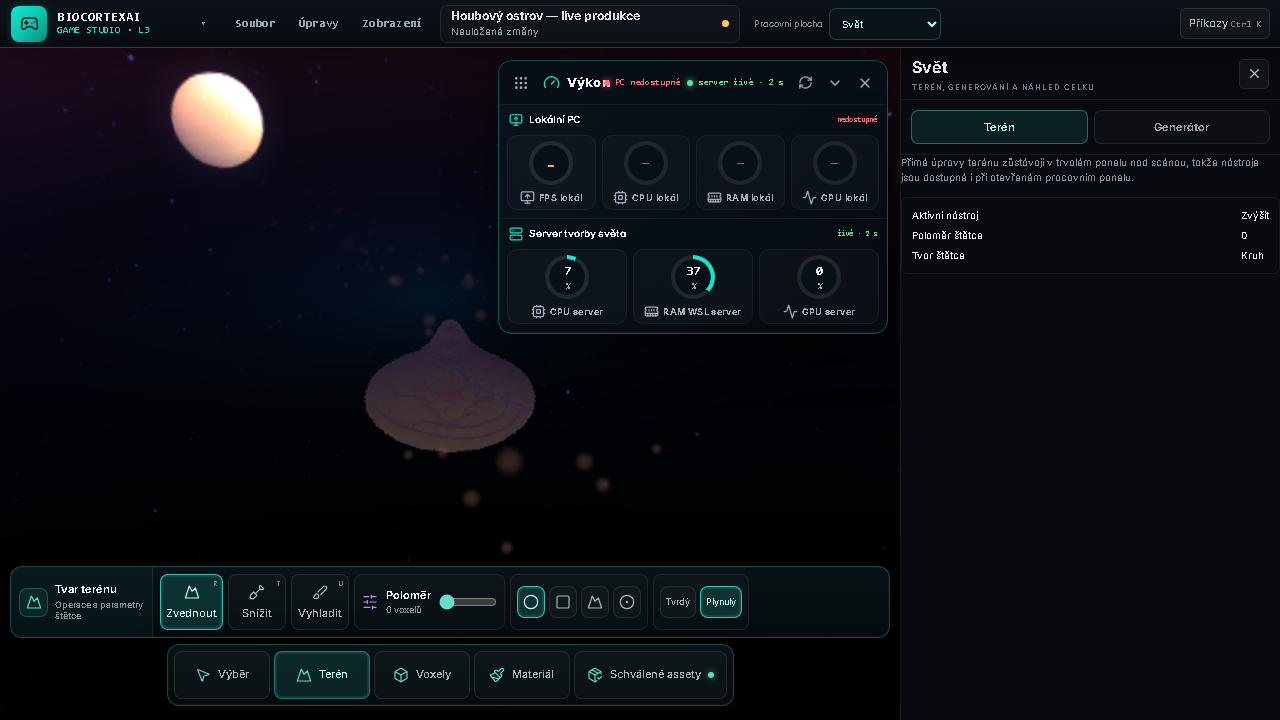The image size is (1280, 720).
Task: Switch to the Generátor tab
Action: (x=1181, y=127)
